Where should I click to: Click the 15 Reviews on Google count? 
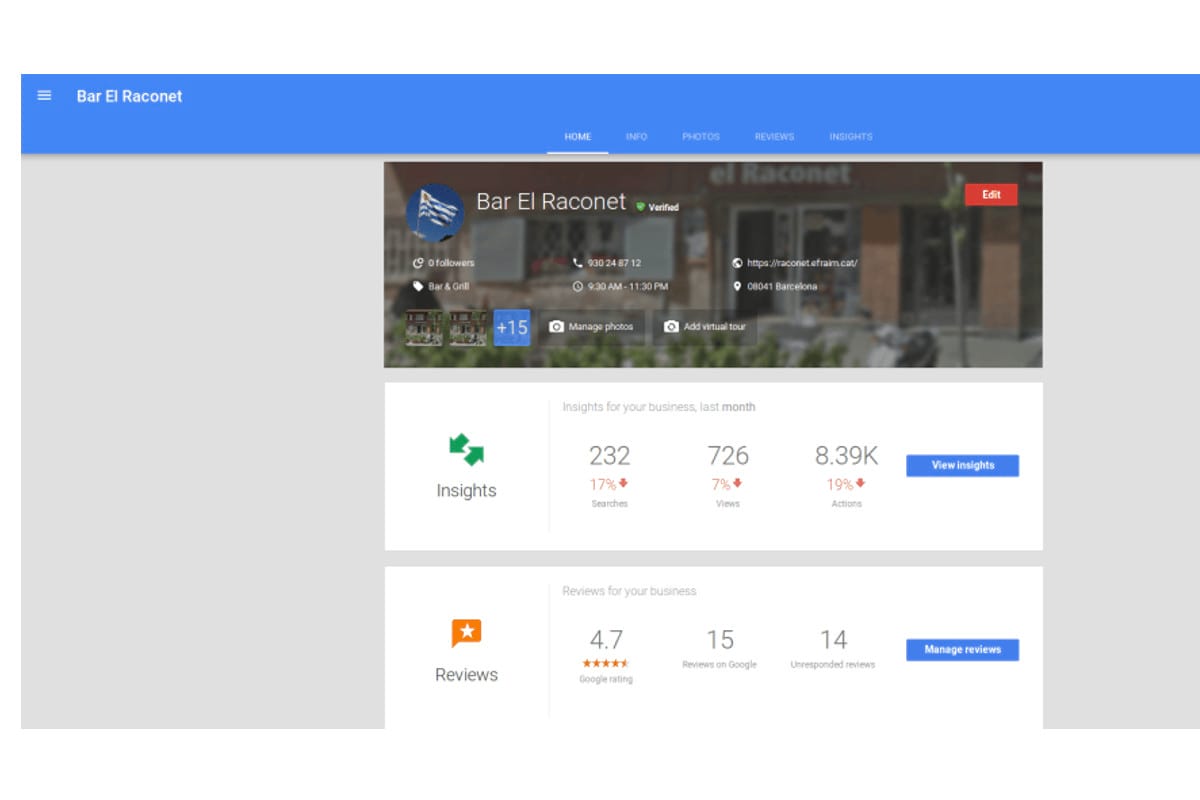[720, 640]
